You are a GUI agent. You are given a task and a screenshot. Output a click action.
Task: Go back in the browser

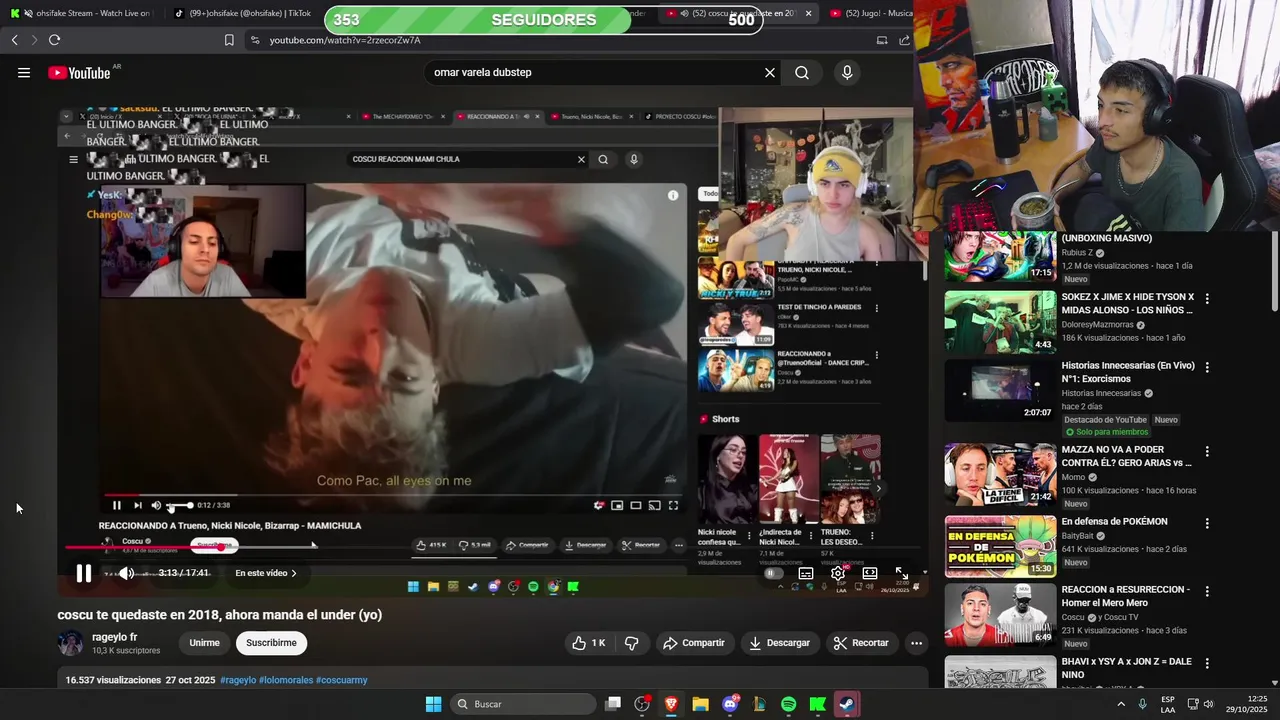14,40
